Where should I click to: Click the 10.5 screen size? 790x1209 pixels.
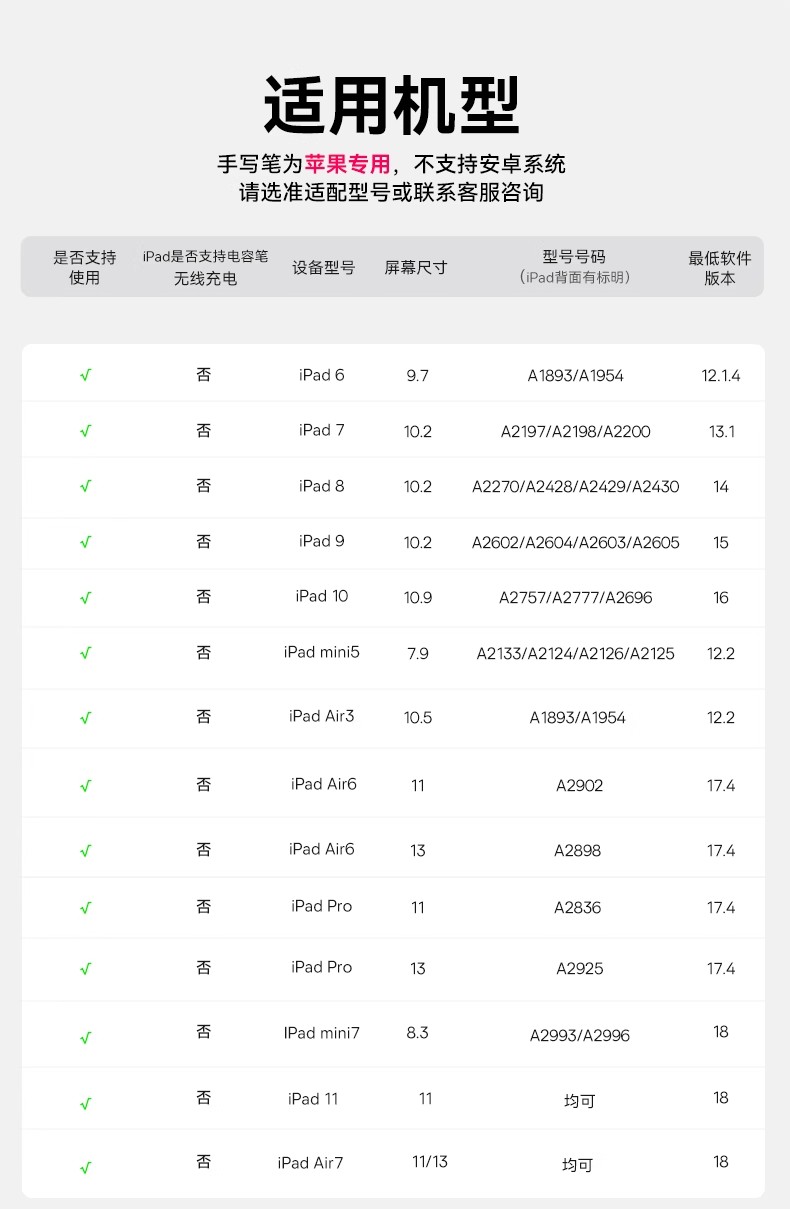418,718
